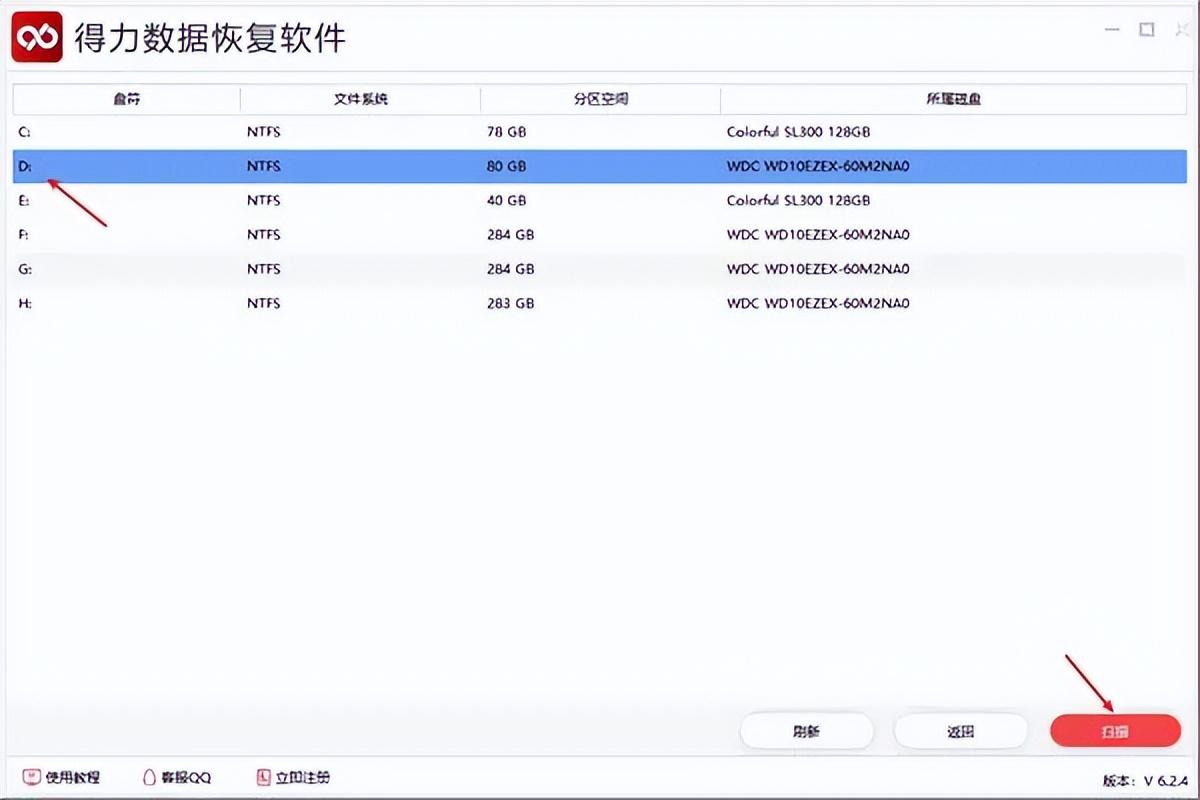This screenshot has height=800, width=1200.
Task: Click 284 GB in the F: row
Action: click(x=510, y=235)
